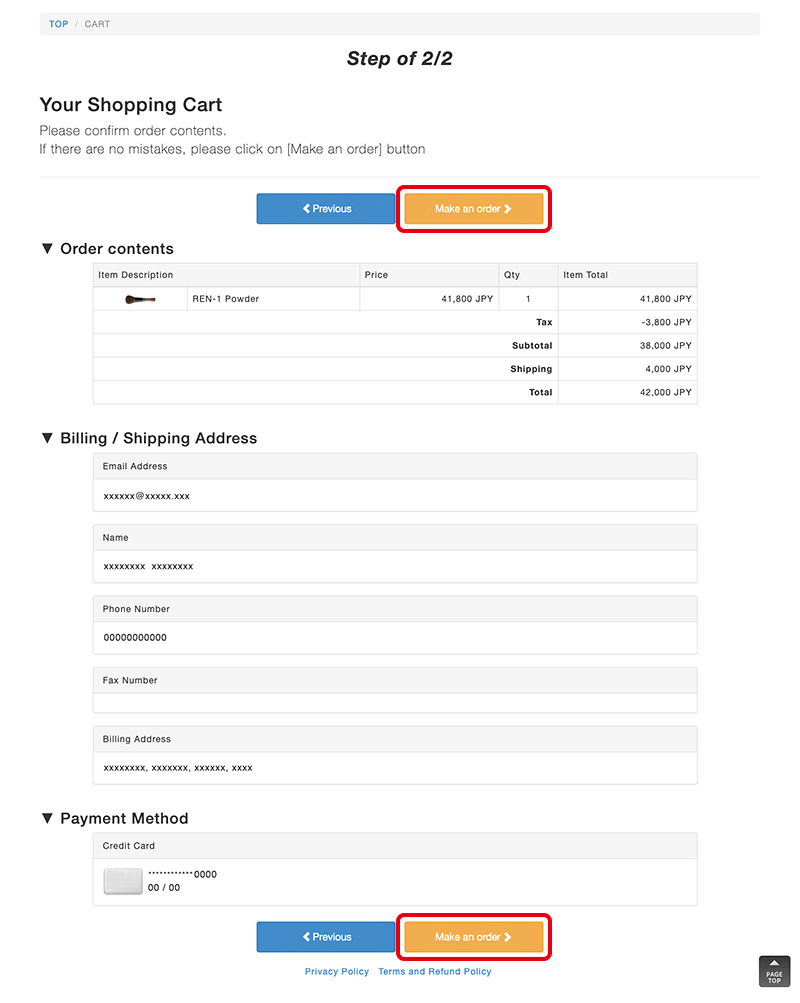Open the Terms and Refund Policy link

click(435, 972)
